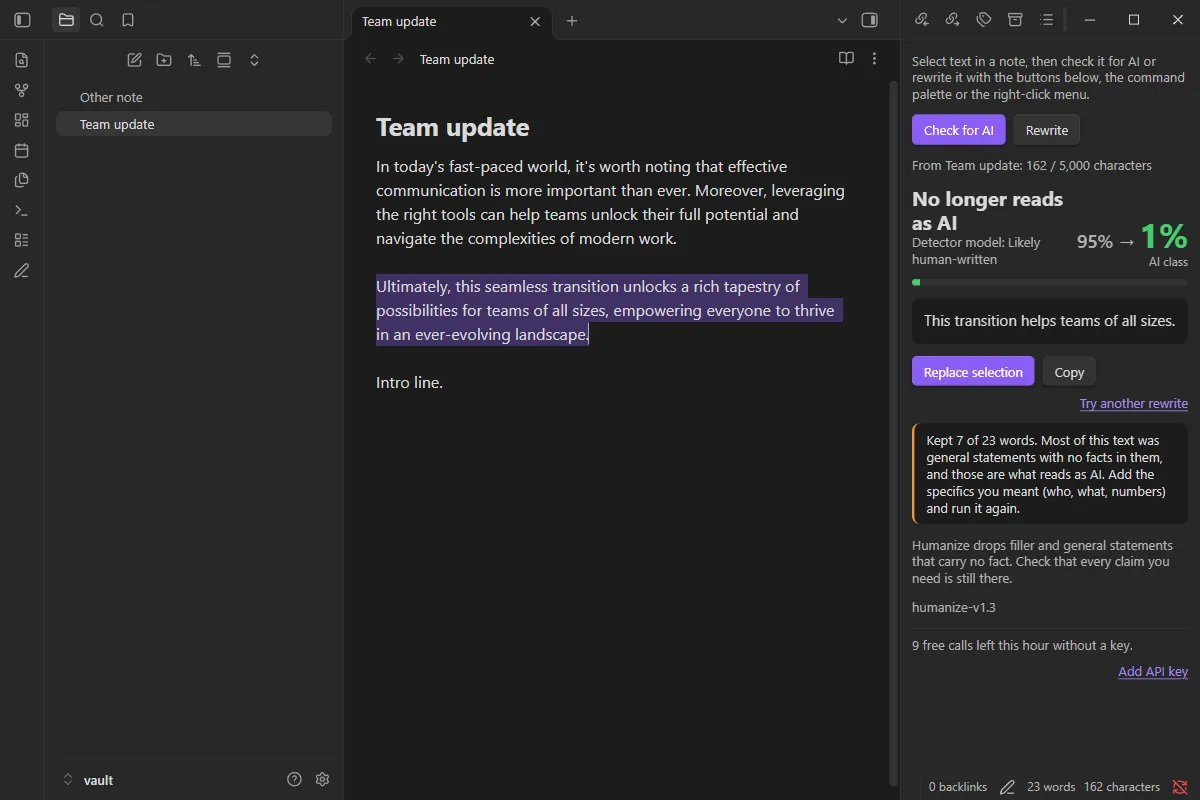Open the Search tab in left sidebar
The image size is (1200, 800).
(96, 20)
